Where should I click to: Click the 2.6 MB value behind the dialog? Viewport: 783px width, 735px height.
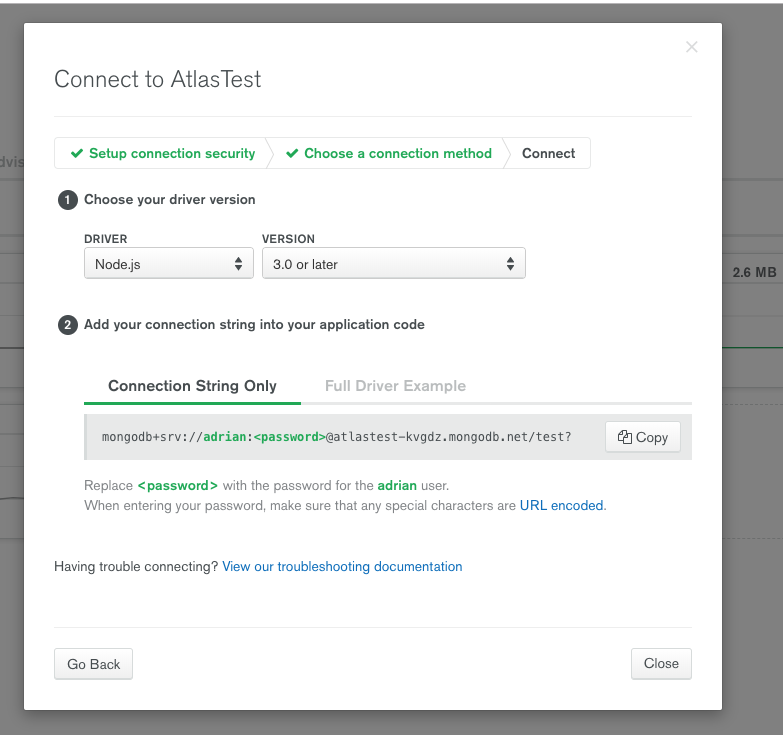(754, 272)
